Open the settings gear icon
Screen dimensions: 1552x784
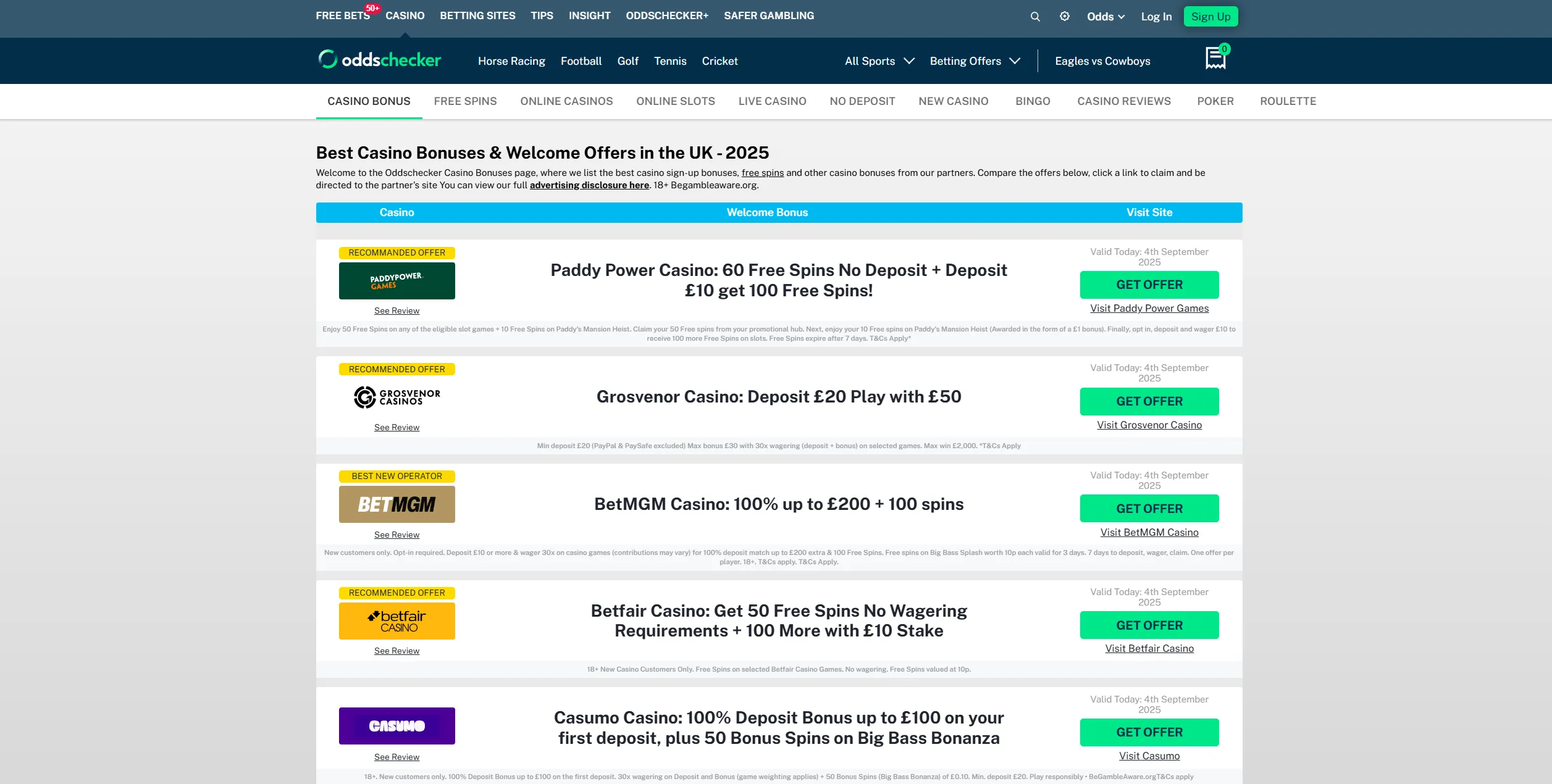point(1065,17)
